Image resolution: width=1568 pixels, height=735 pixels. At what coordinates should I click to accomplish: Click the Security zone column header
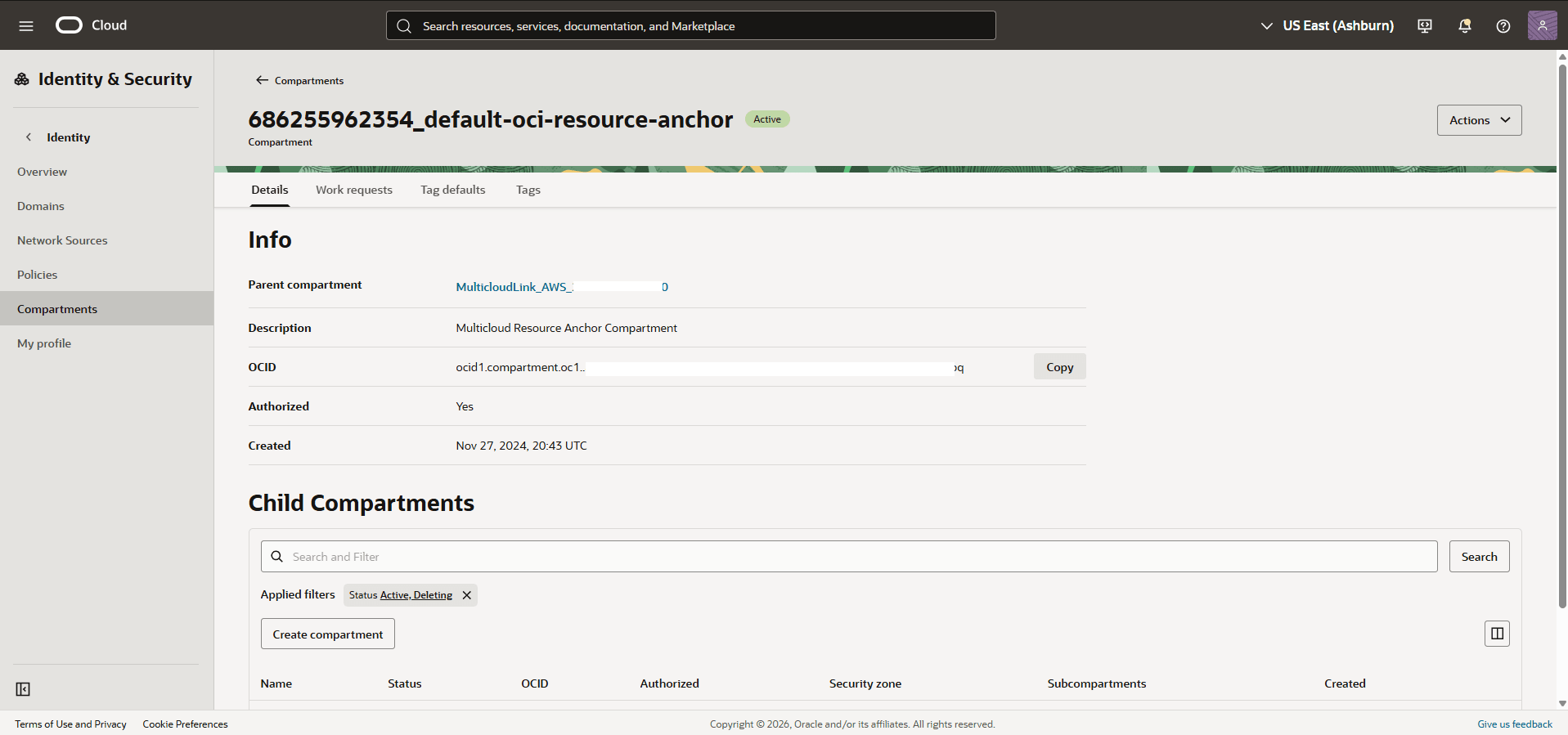865,683
